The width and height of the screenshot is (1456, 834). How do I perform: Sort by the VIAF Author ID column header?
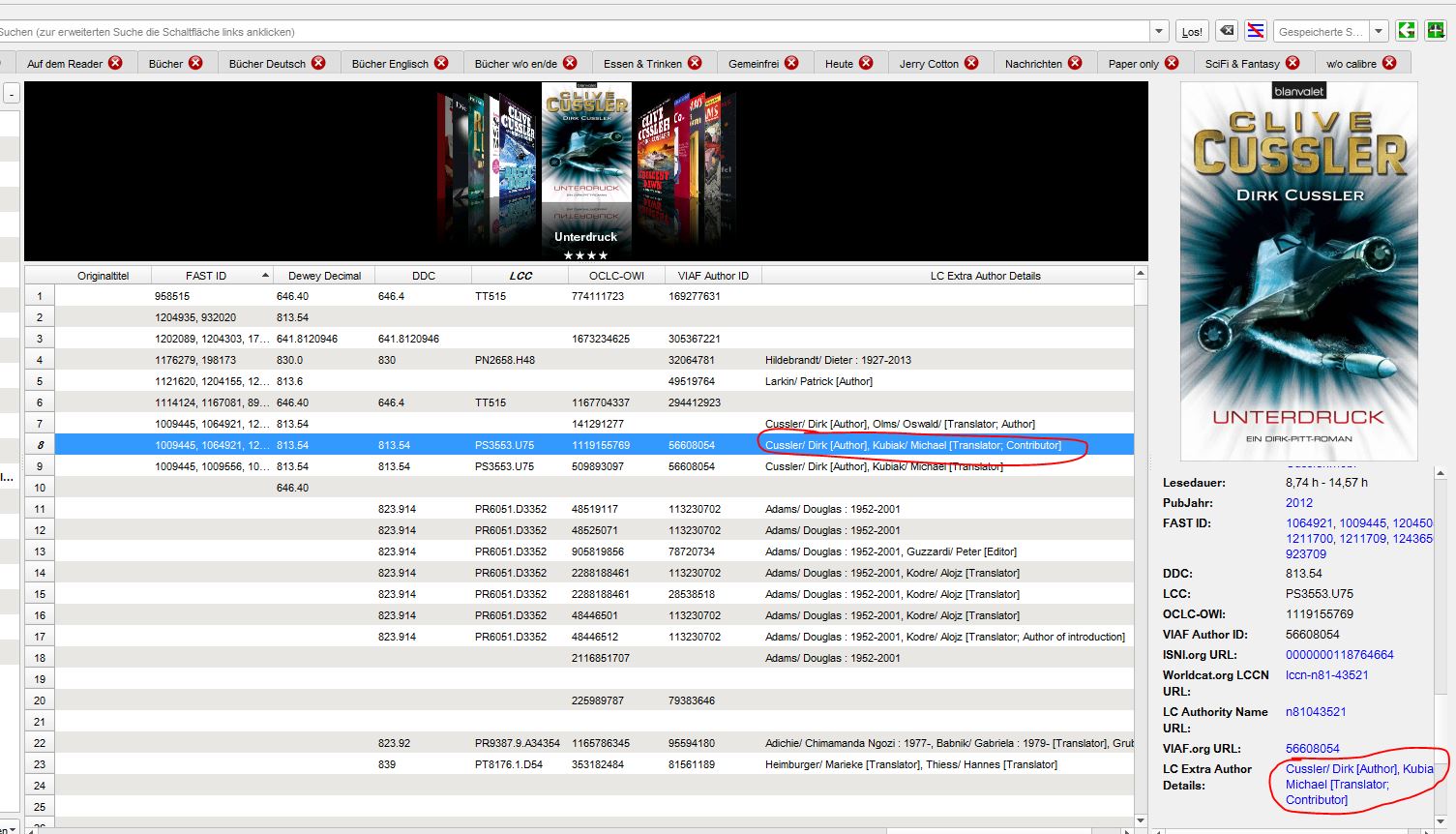click(713, 276)
